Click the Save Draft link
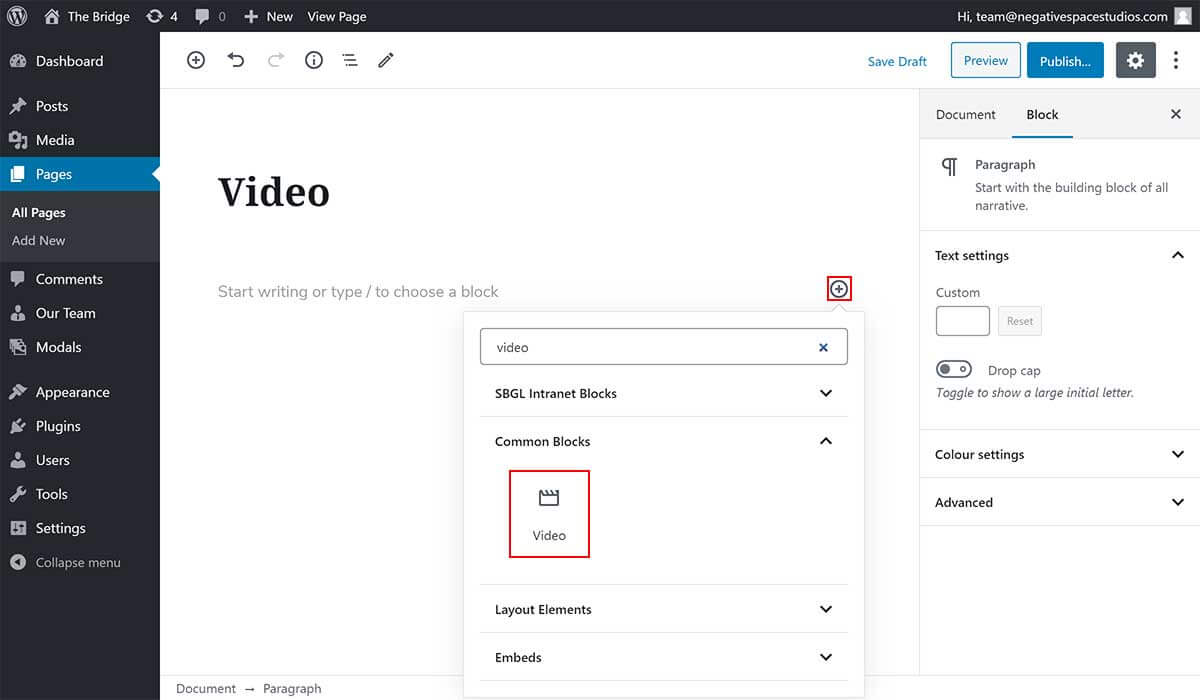The height and width of the screenshot is (700, 1200). [x=896, y=61]
